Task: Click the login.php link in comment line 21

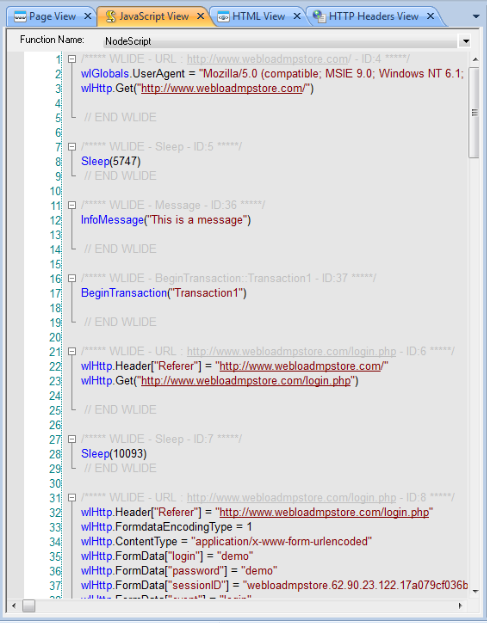Action: click(291, 352)
